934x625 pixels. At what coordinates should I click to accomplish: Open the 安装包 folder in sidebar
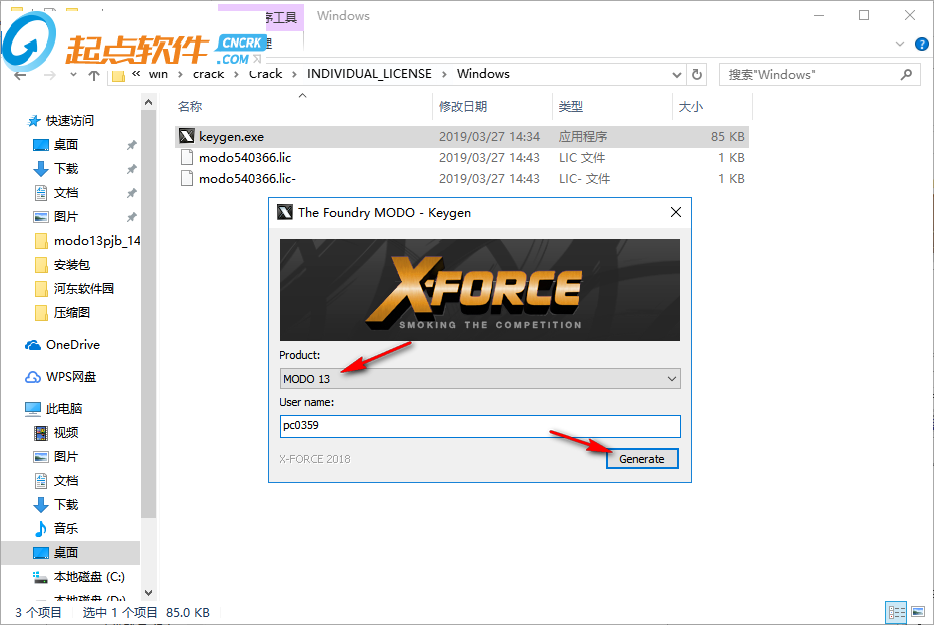71,265
